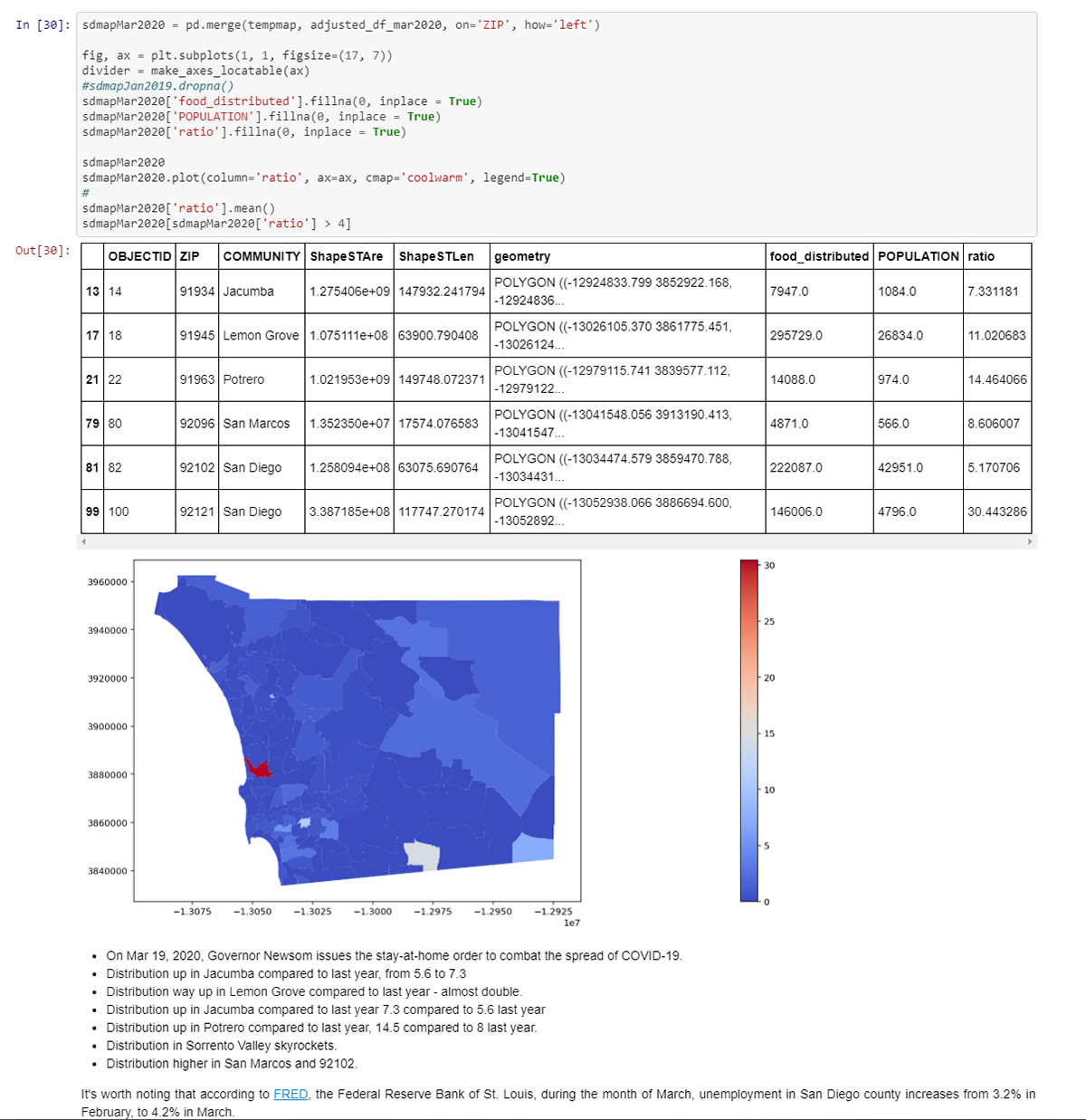Click ZIP cell 91934
1086x1120 pixels.
coord(197,292)
